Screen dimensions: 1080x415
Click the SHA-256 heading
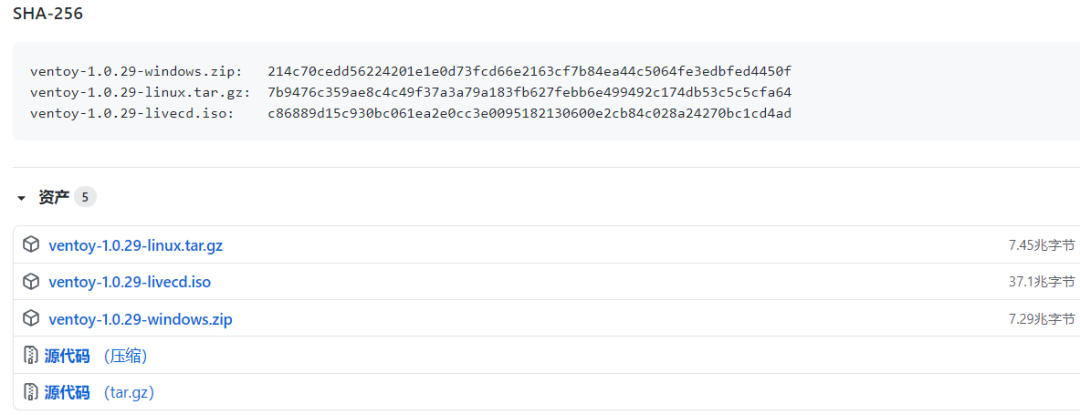pyautogui.click(x=48, y=14)
